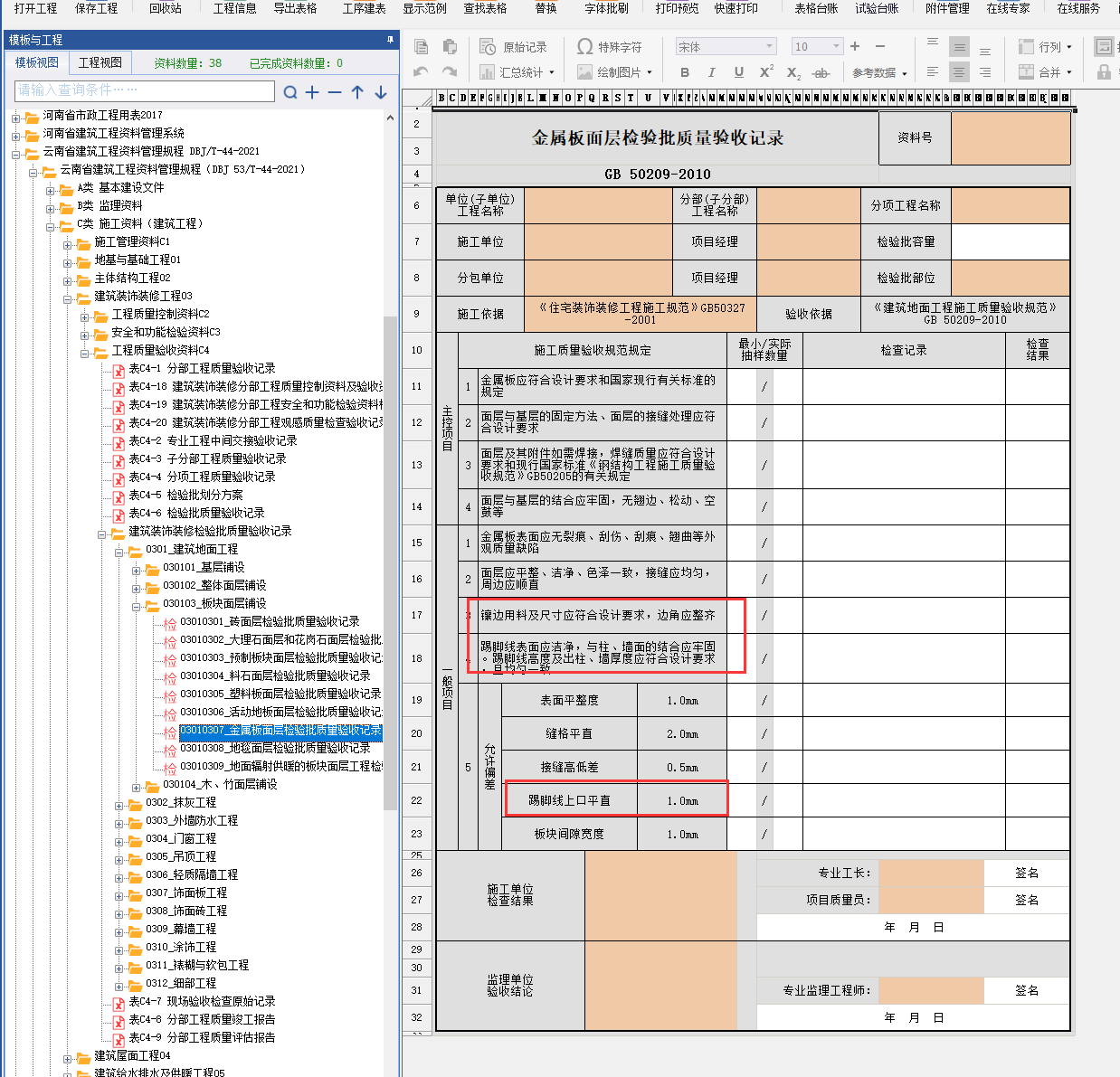Click the up arrow icon beside search
1120x1077 pixels.
[357, 92]
